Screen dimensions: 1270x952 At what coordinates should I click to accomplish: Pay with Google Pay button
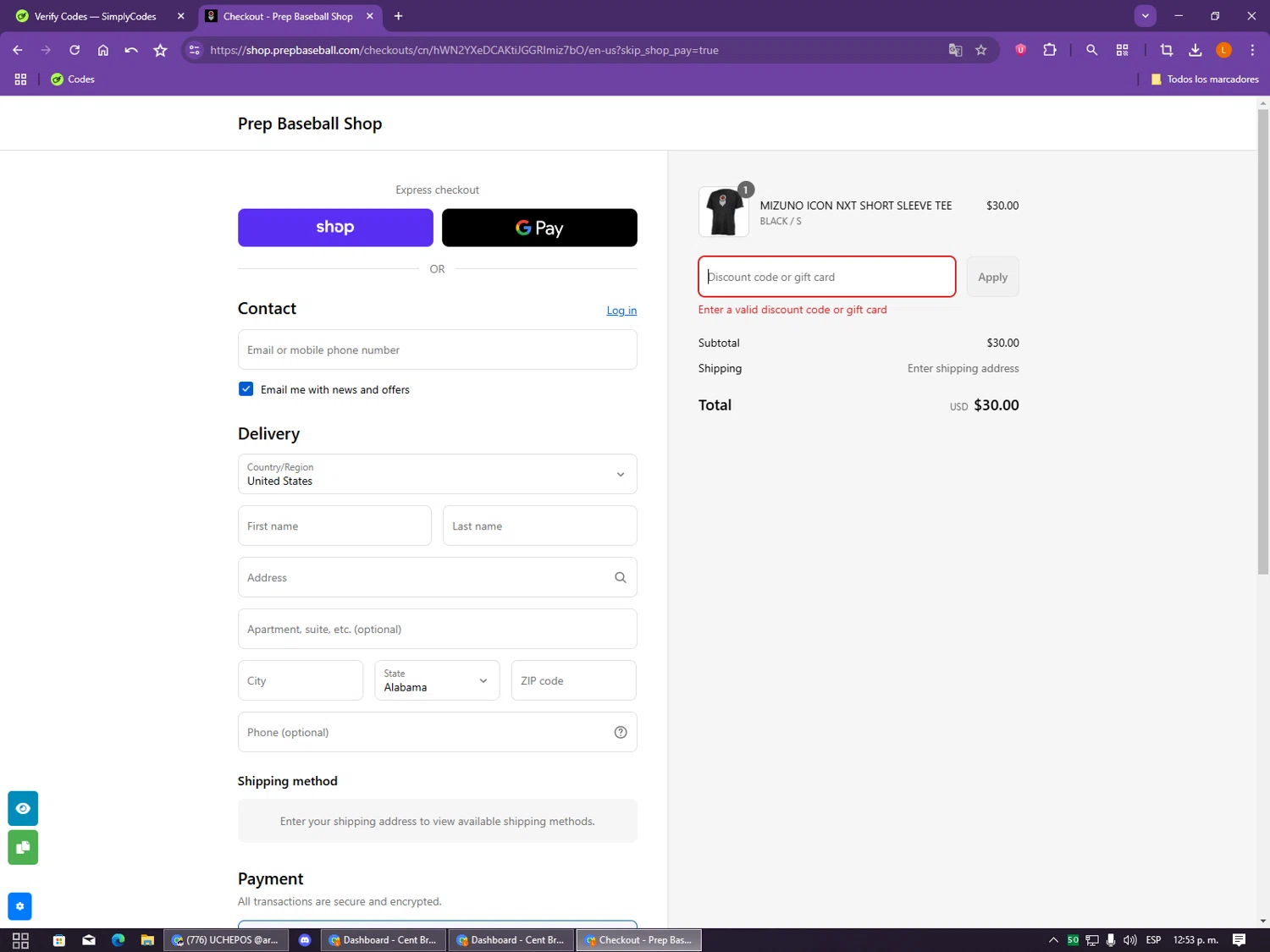pyautogui.click(x=539, y=228)
